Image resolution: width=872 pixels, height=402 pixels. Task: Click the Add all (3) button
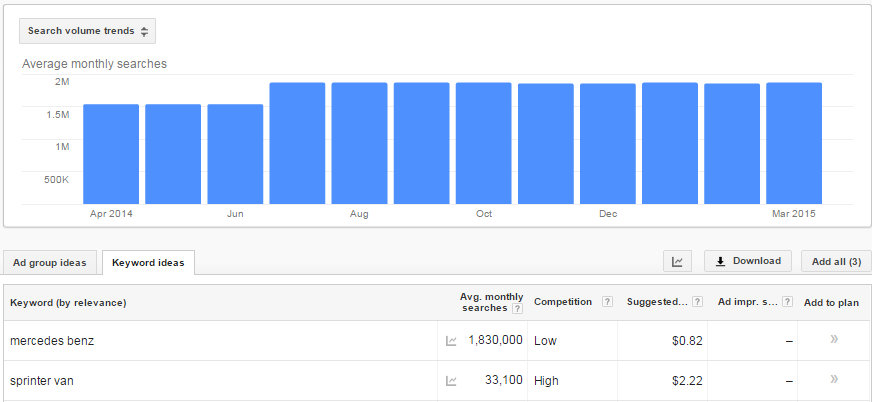coord(836,261)
